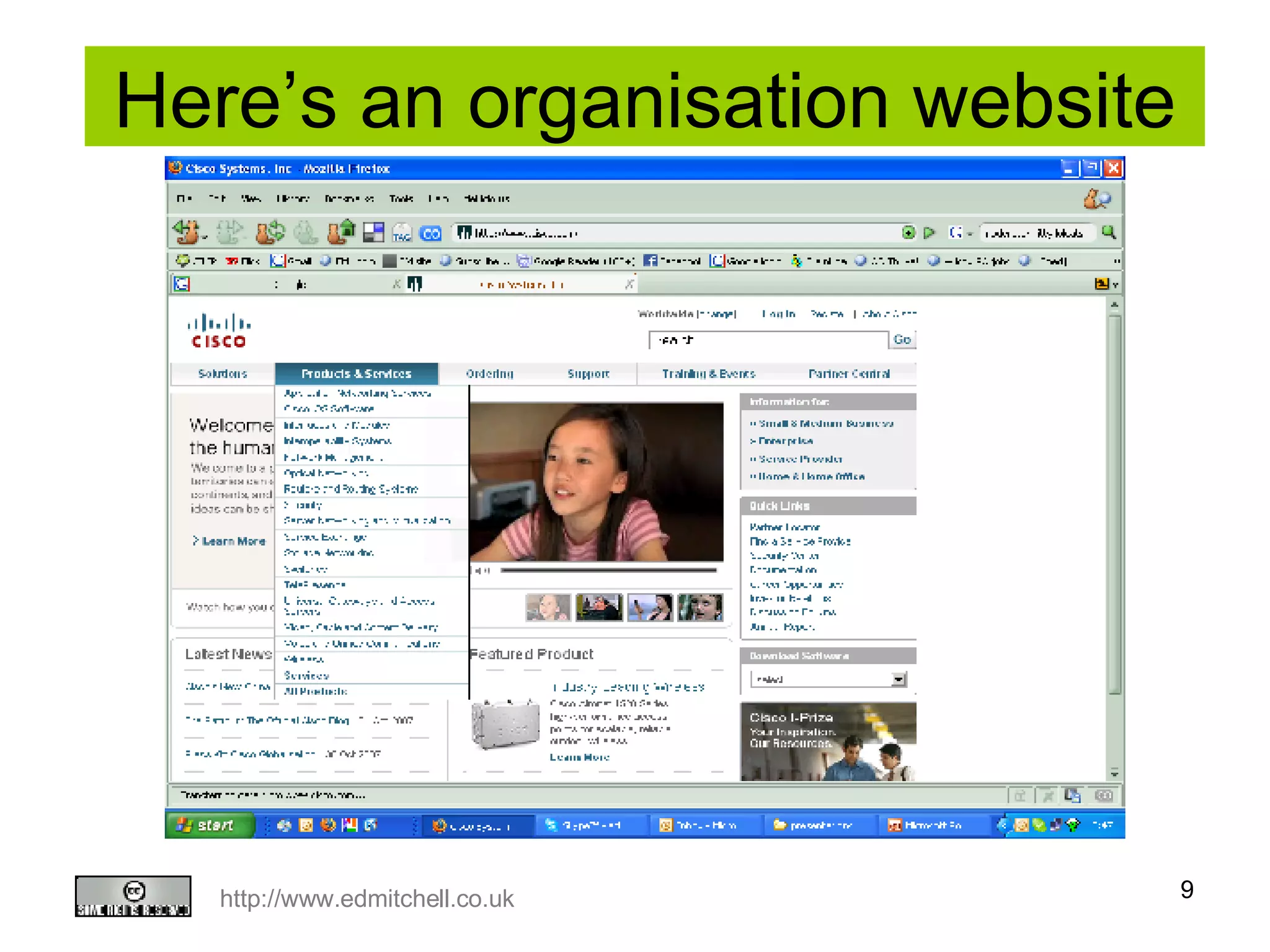This screenshot has height=952, width=1270.
Task: Open the Download Software select dropdown
Action: 828,679
